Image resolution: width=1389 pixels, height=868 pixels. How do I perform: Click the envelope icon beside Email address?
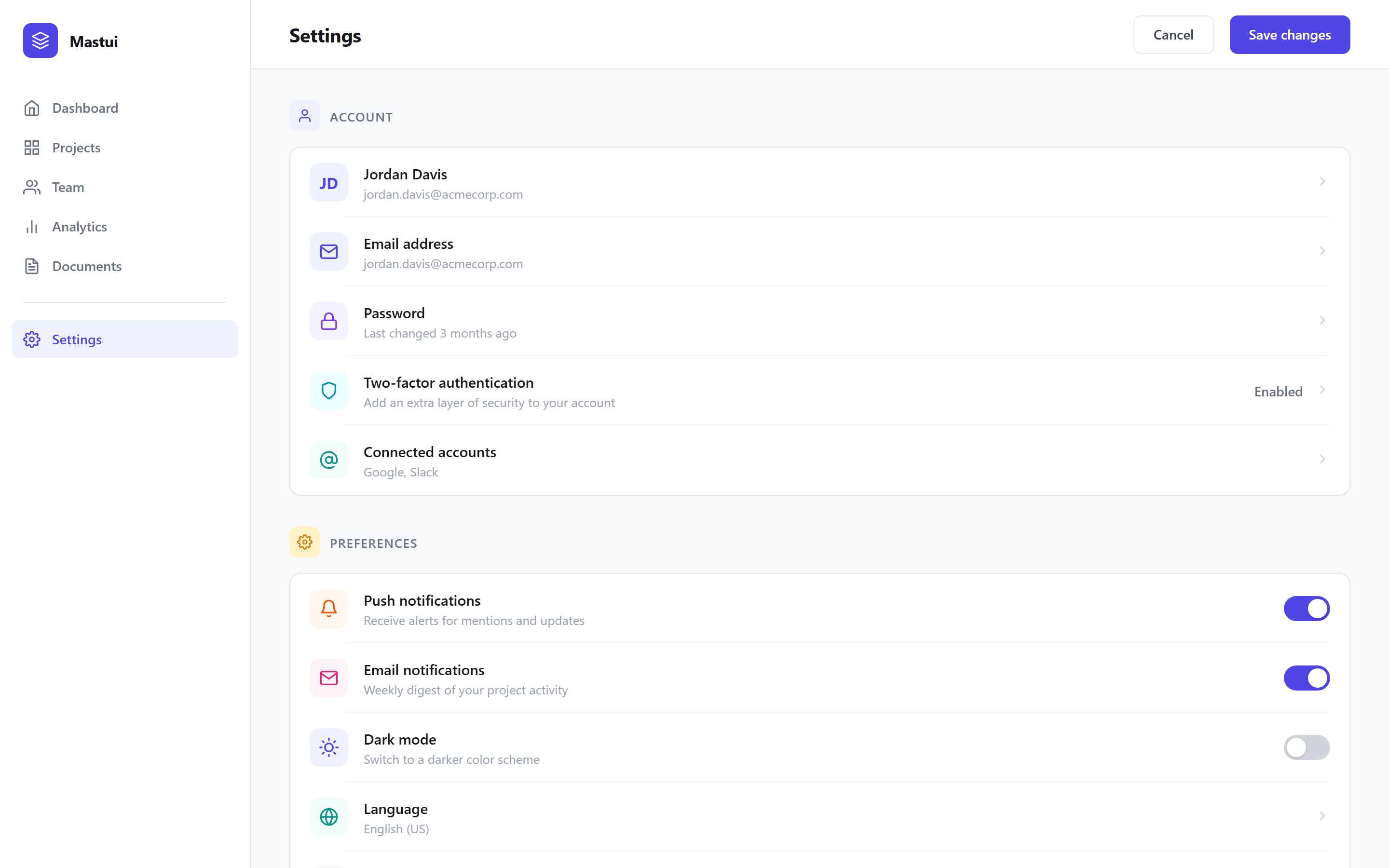tap(329, 252)
